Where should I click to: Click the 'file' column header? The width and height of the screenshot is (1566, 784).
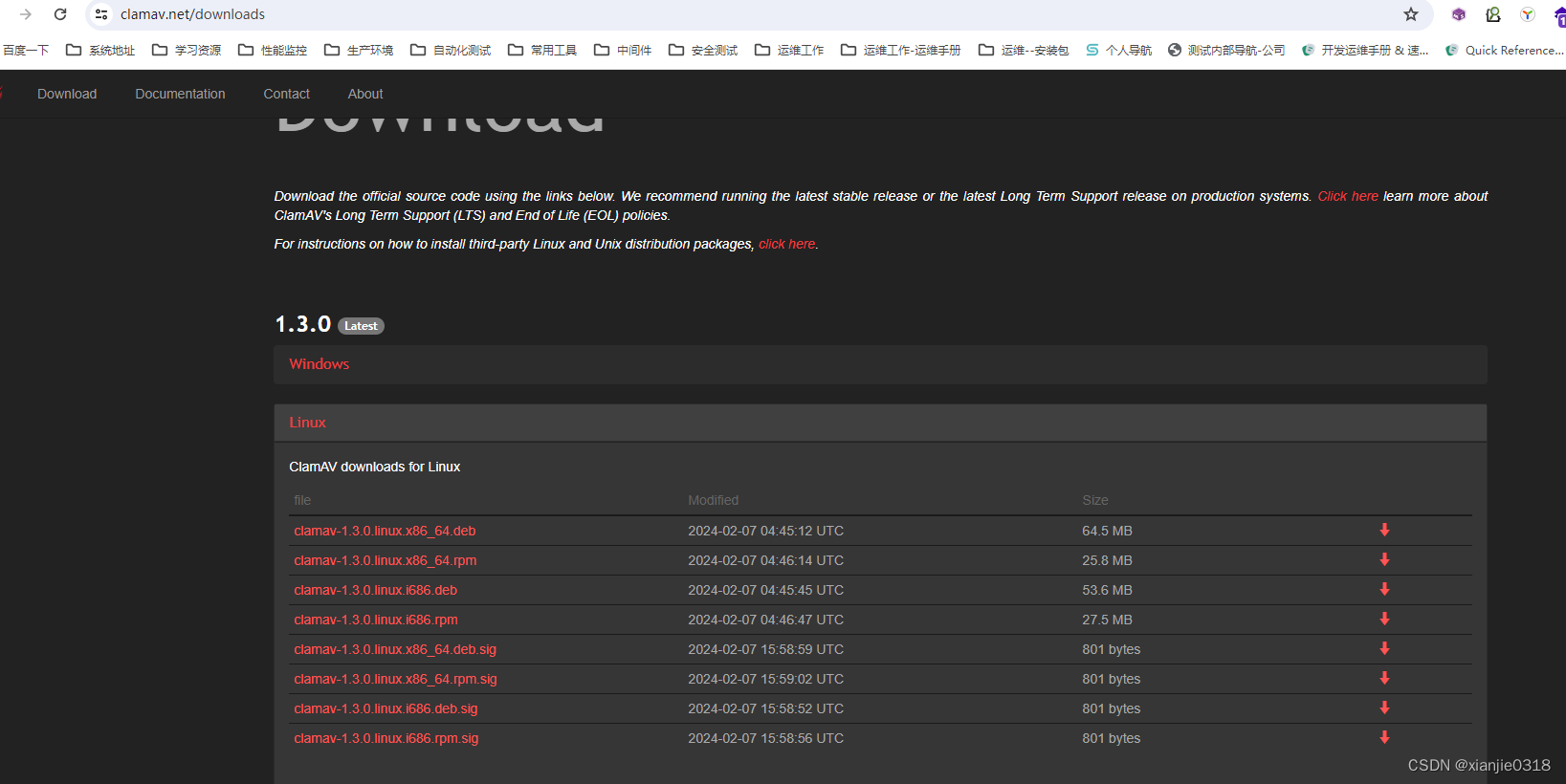(302, 500)
